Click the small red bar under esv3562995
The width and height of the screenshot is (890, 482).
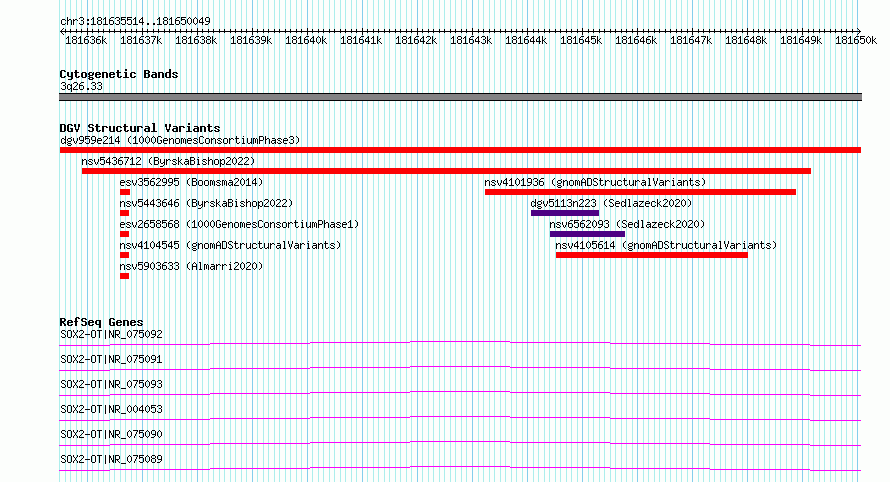coord(125,192)
